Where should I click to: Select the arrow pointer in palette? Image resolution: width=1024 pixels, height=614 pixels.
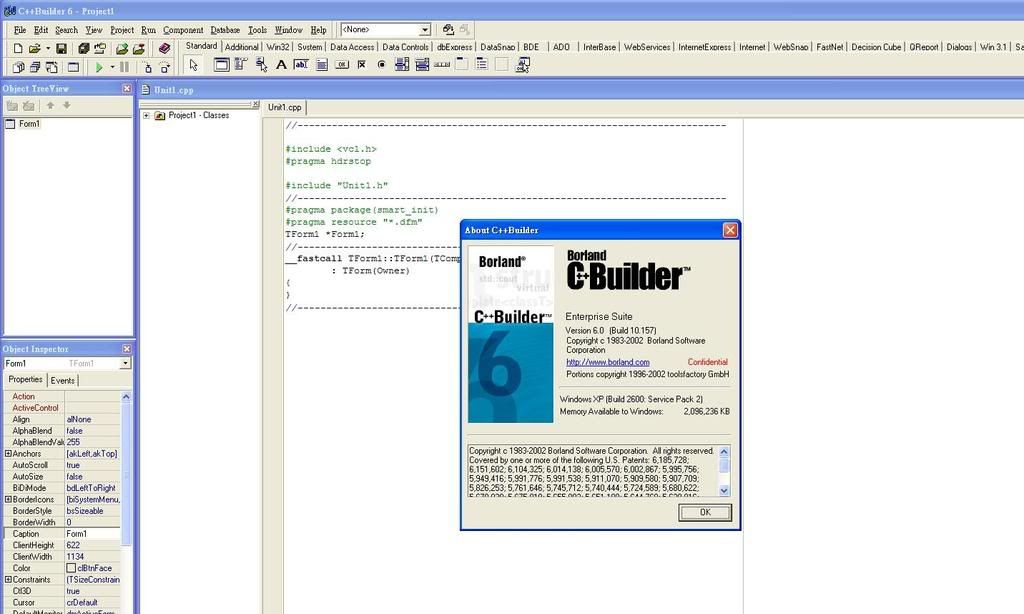193,65
